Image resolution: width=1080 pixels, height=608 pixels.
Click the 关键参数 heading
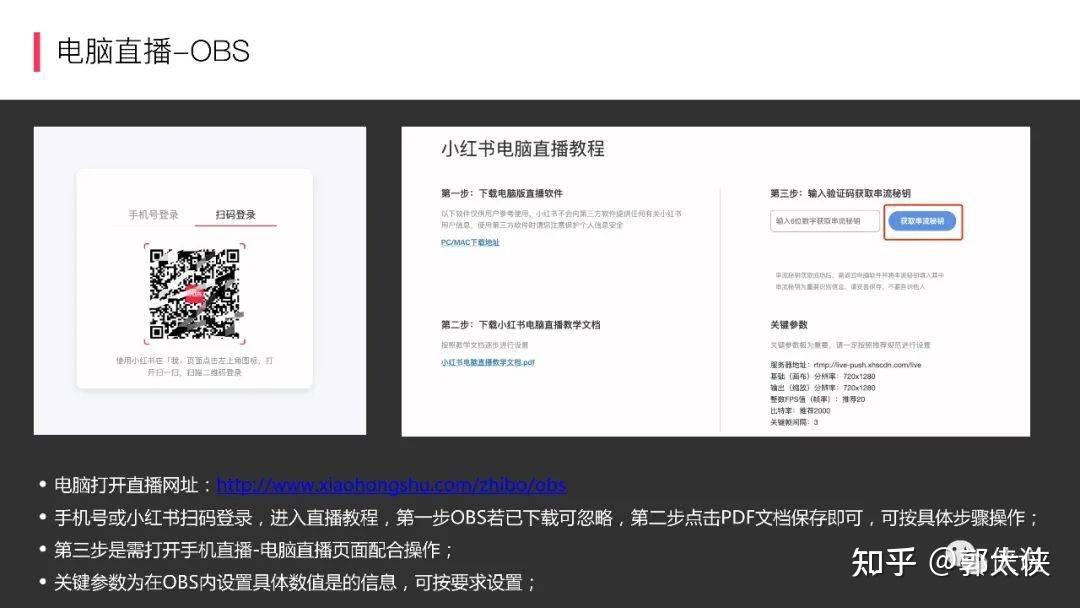coord(789,324)
